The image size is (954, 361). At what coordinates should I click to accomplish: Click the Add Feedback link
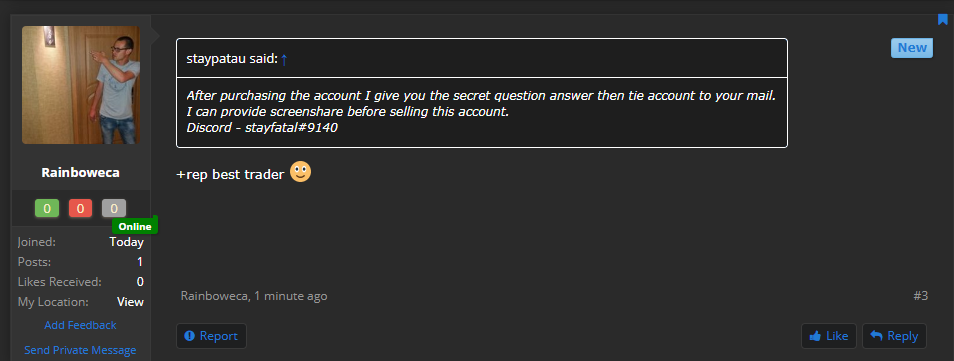pyautogui.click(x=80, y=325)
